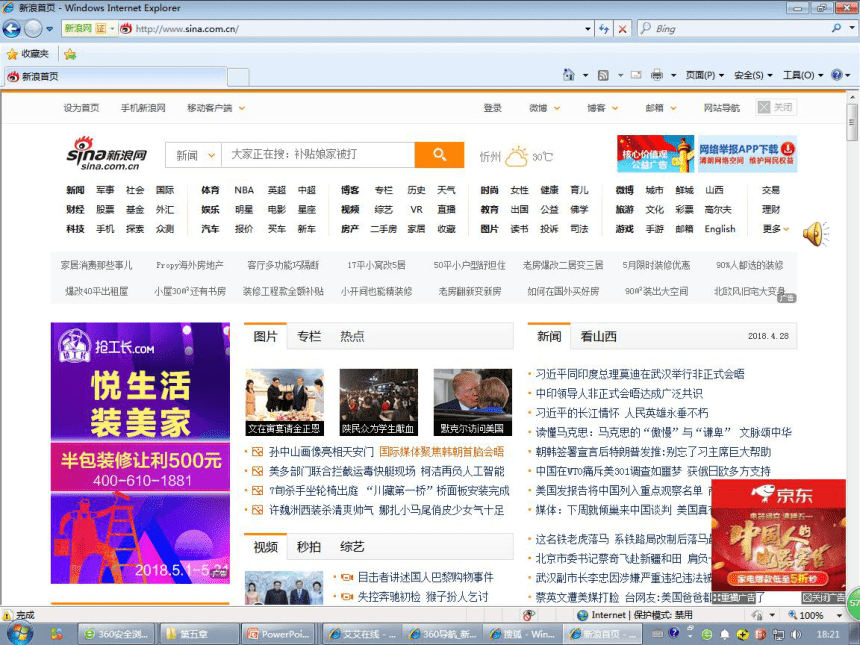This screenshot has width=860, height=645.
Task: Click the Bing search magnifier icon
Action: click(x=836, y=28)
